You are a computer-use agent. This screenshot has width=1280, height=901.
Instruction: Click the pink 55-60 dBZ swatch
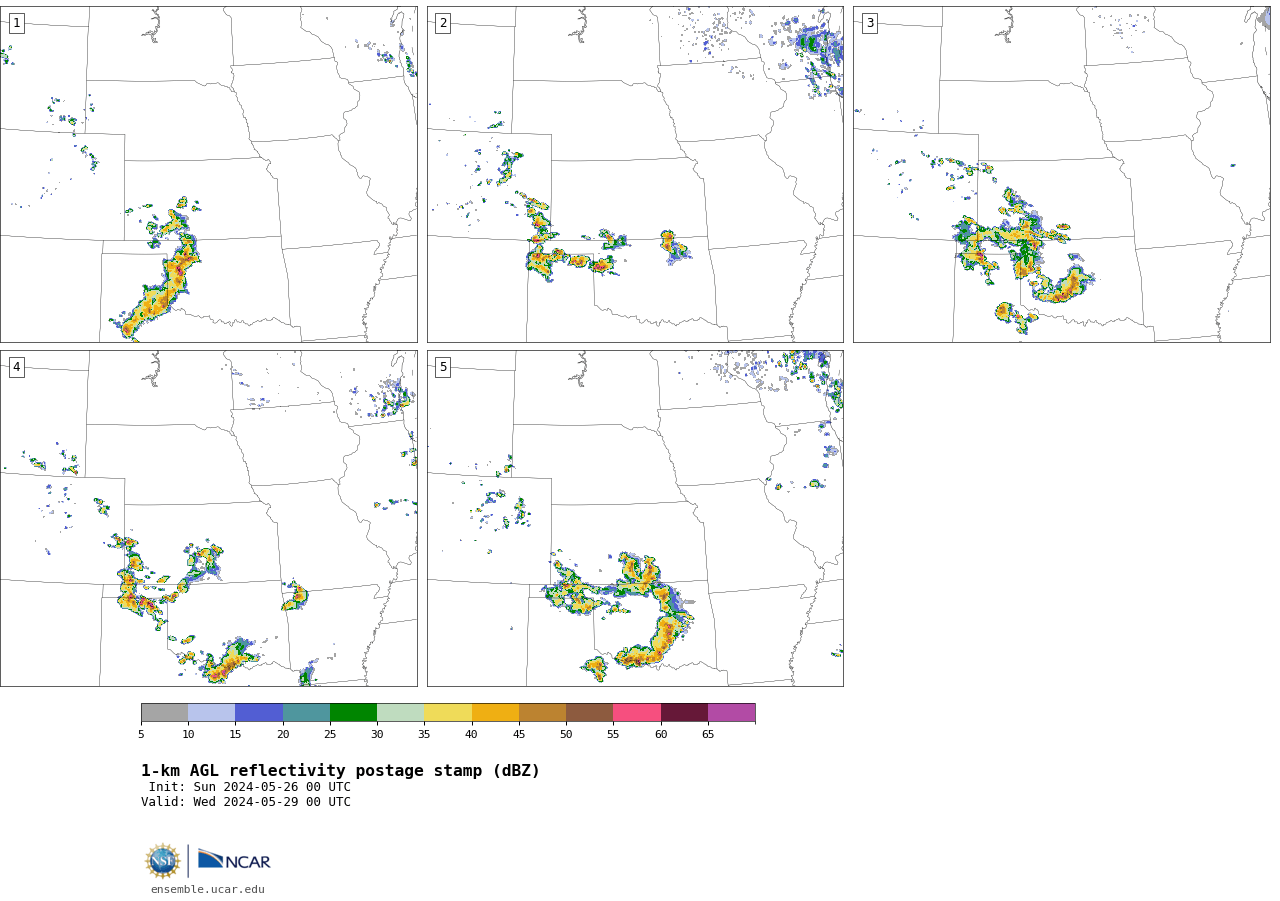(637, 713)
